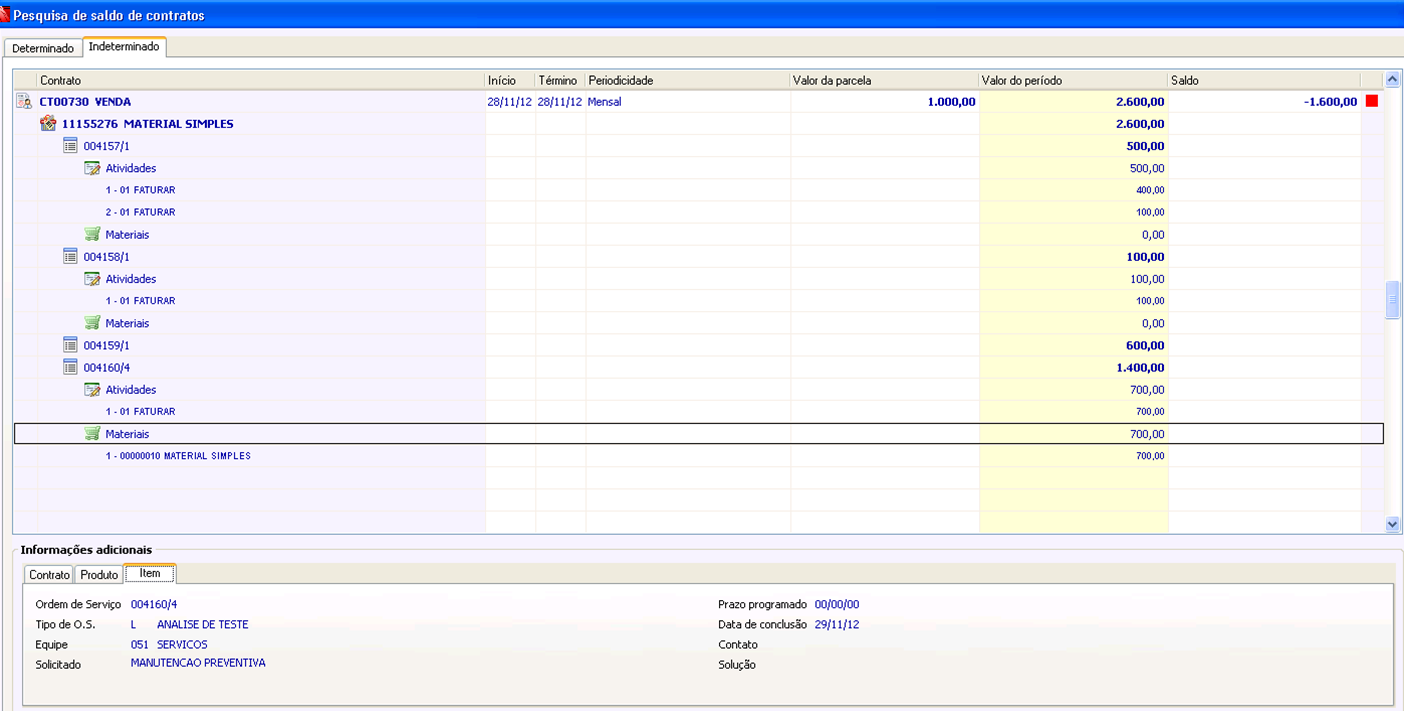Select the 11155276 MATERIAL SIMPLES row
Image resolution: width=1404 pixels, height=711 pixels.
pyautogui.click(x=698, y=124)
